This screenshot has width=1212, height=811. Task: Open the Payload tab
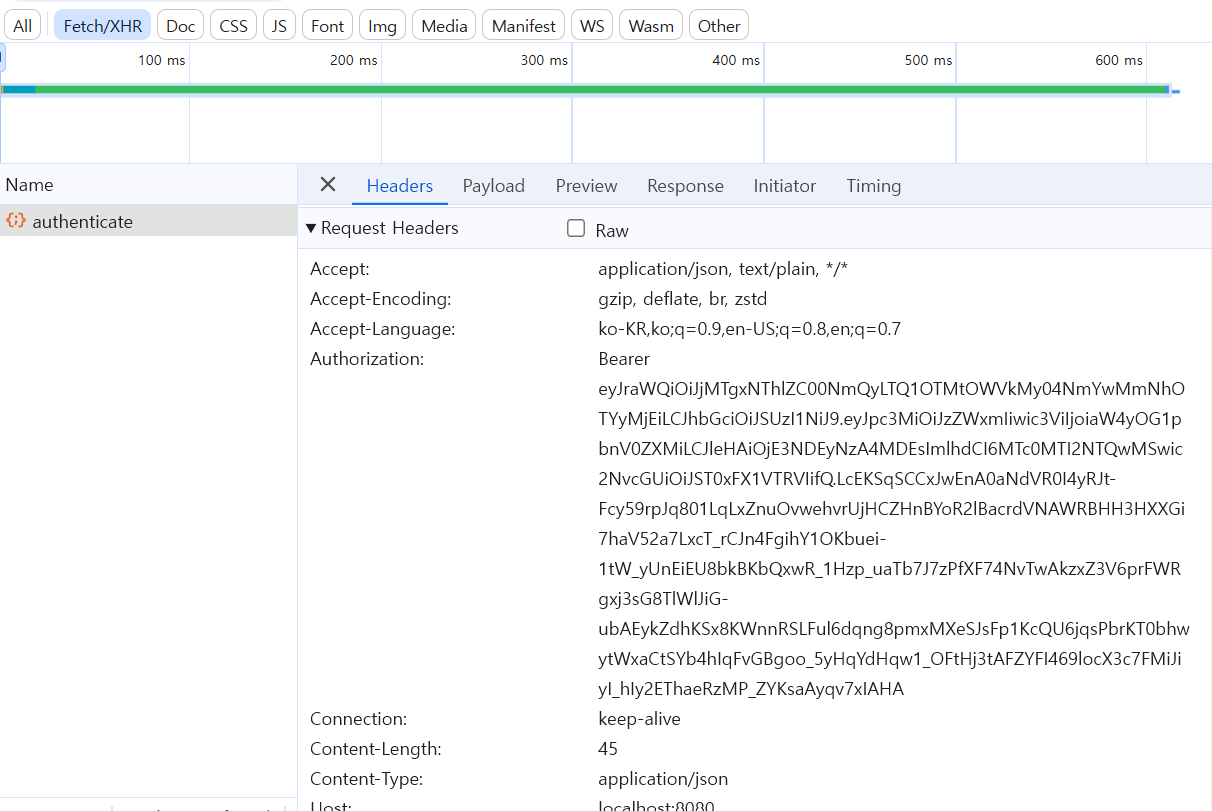pyautogui.click(x=494, y=186)
